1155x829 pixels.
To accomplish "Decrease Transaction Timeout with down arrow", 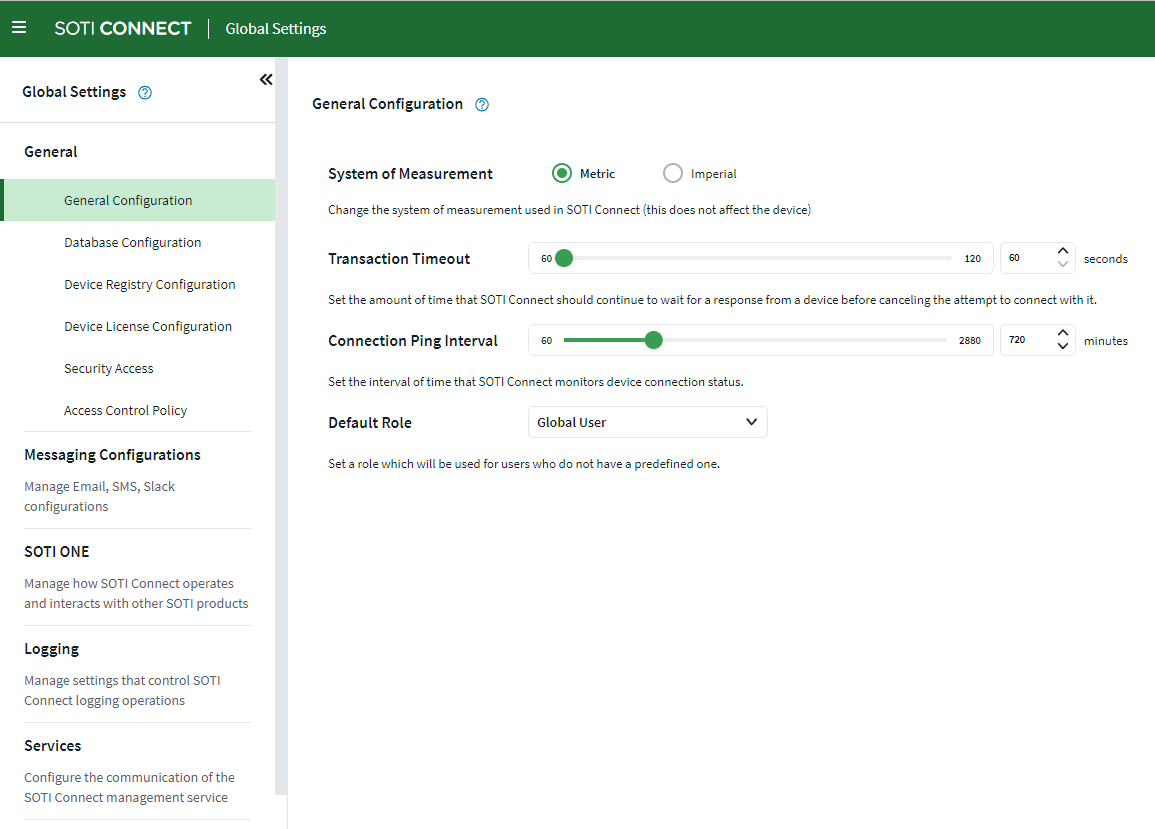I will (1062, 265).
